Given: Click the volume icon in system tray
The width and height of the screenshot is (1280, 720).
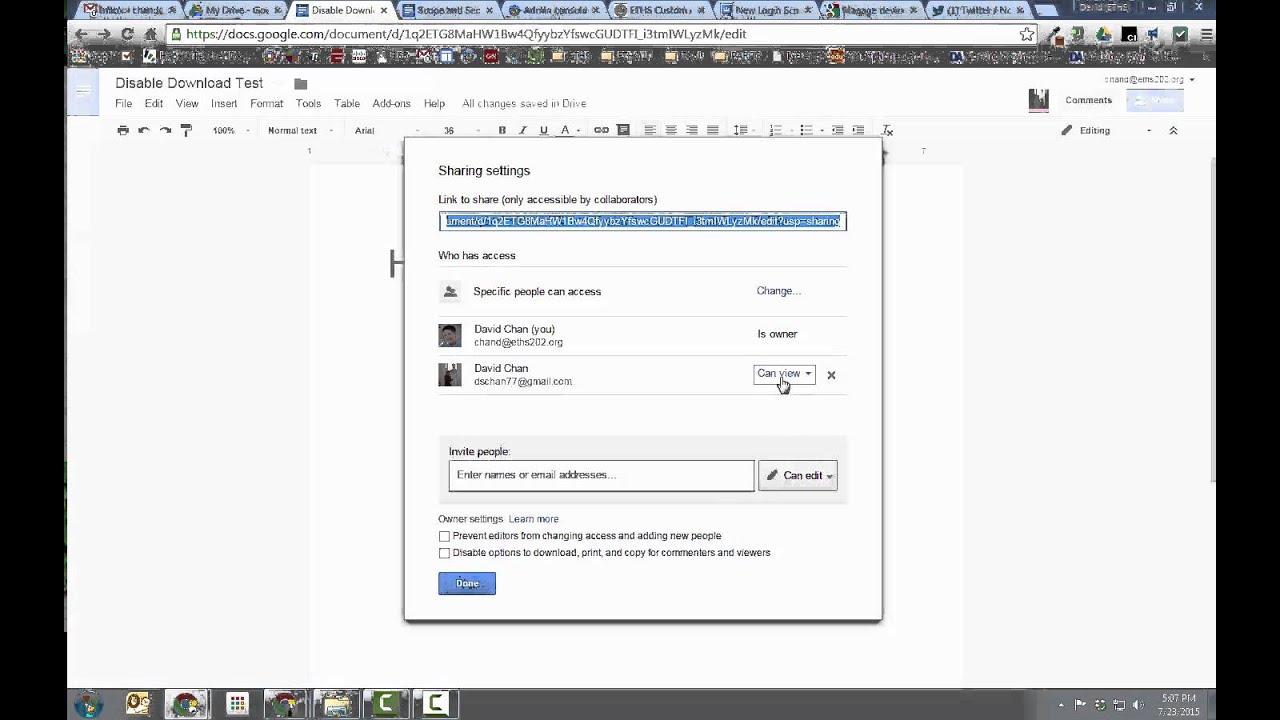Looking at the screenshot, I should point(1137,705).
